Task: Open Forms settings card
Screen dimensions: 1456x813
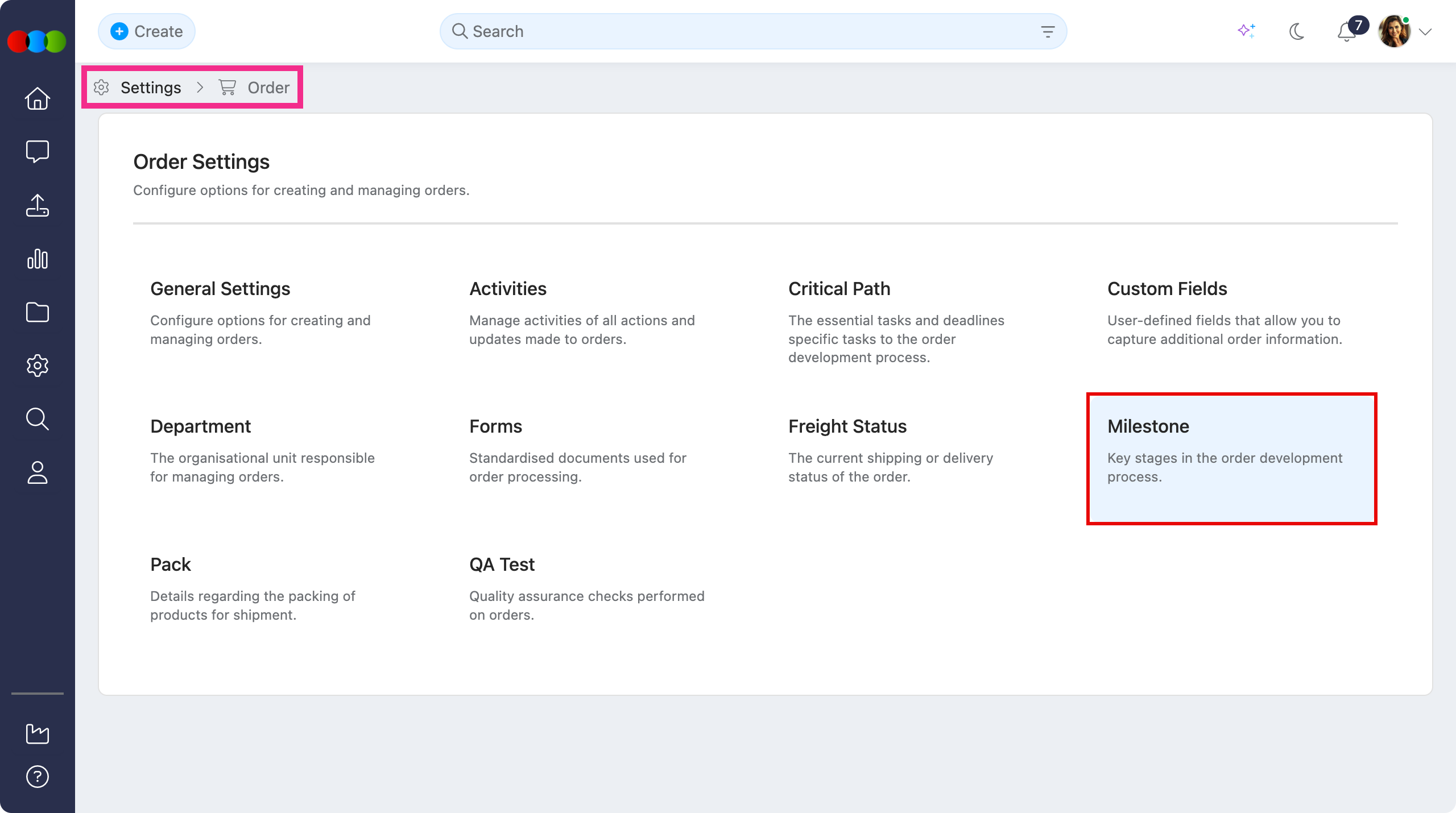Action: 593,459
